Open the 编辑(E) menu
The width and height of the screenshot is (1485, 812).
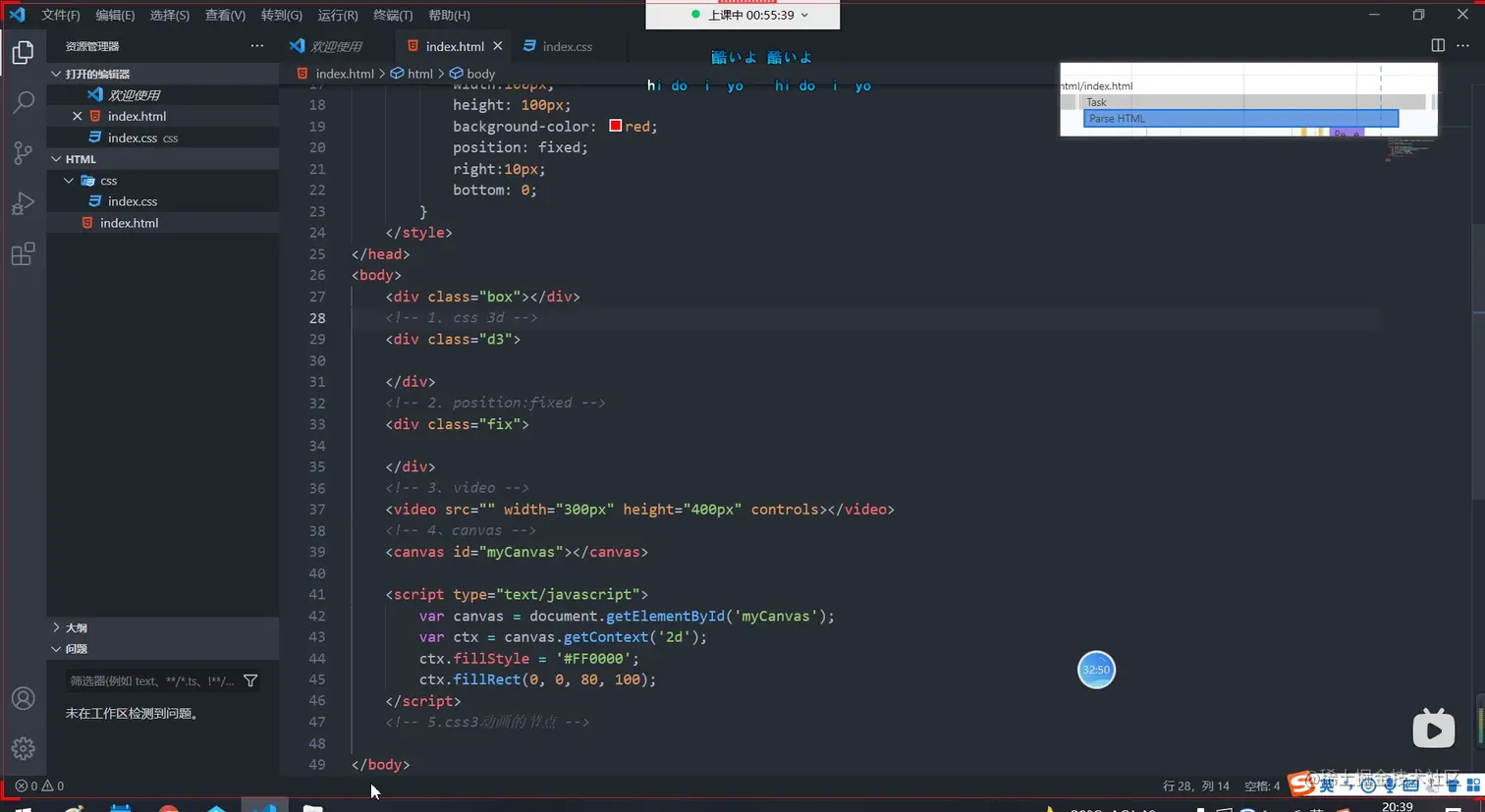click(115, 15)
